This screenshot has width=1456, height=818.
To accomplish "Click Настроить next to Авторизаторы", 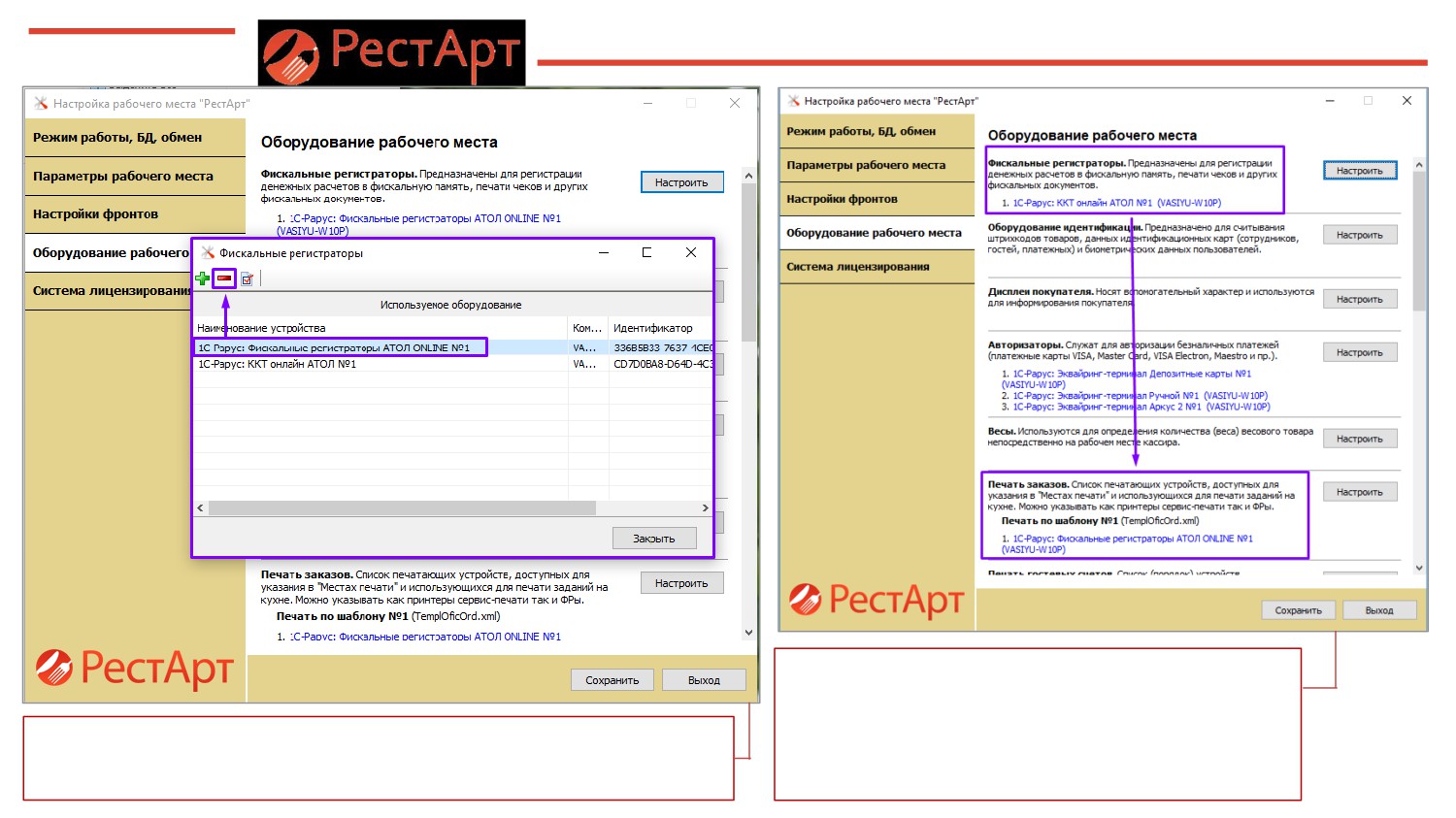I will (x=1360, y=352).
